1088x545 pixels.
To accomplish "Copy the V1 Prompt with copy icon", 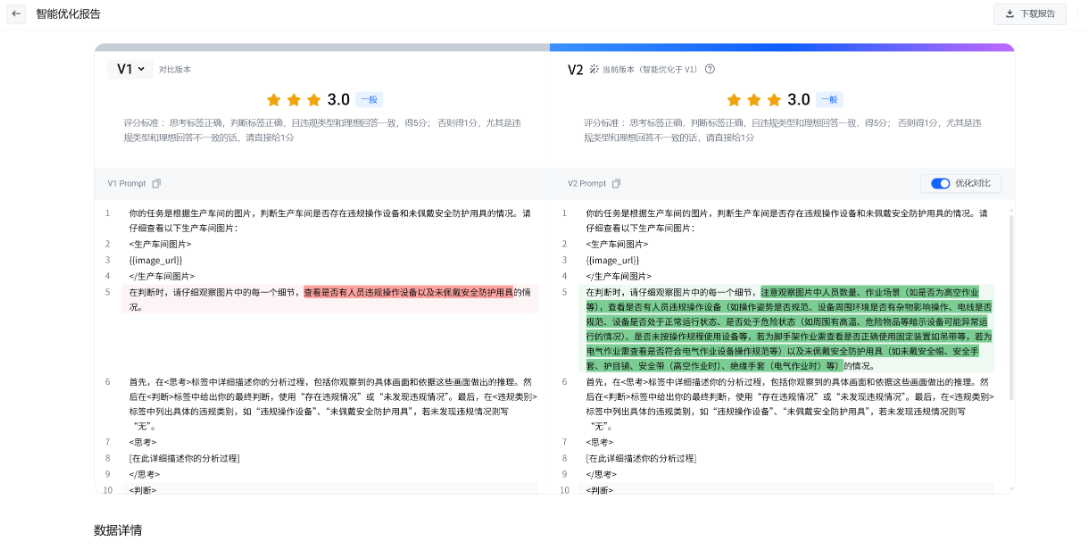I will [156, 183].
